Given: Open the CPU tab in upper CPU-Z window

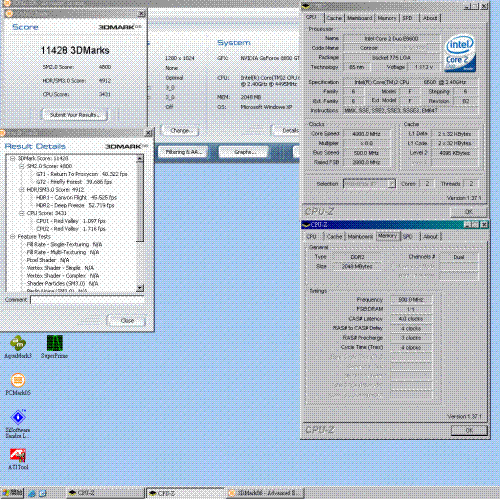Looking at the screenshot, I should pyautogui.click(x=311, y=17).
